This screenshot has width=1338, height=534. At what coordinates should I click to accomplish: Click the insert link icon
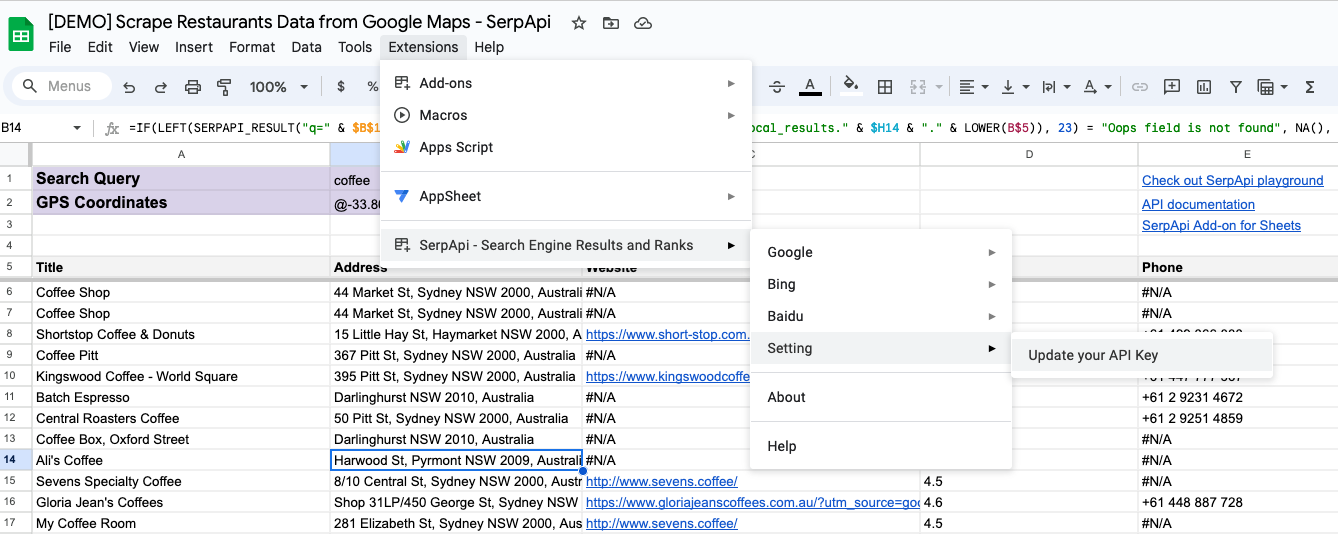click(x=1140, y=87)
